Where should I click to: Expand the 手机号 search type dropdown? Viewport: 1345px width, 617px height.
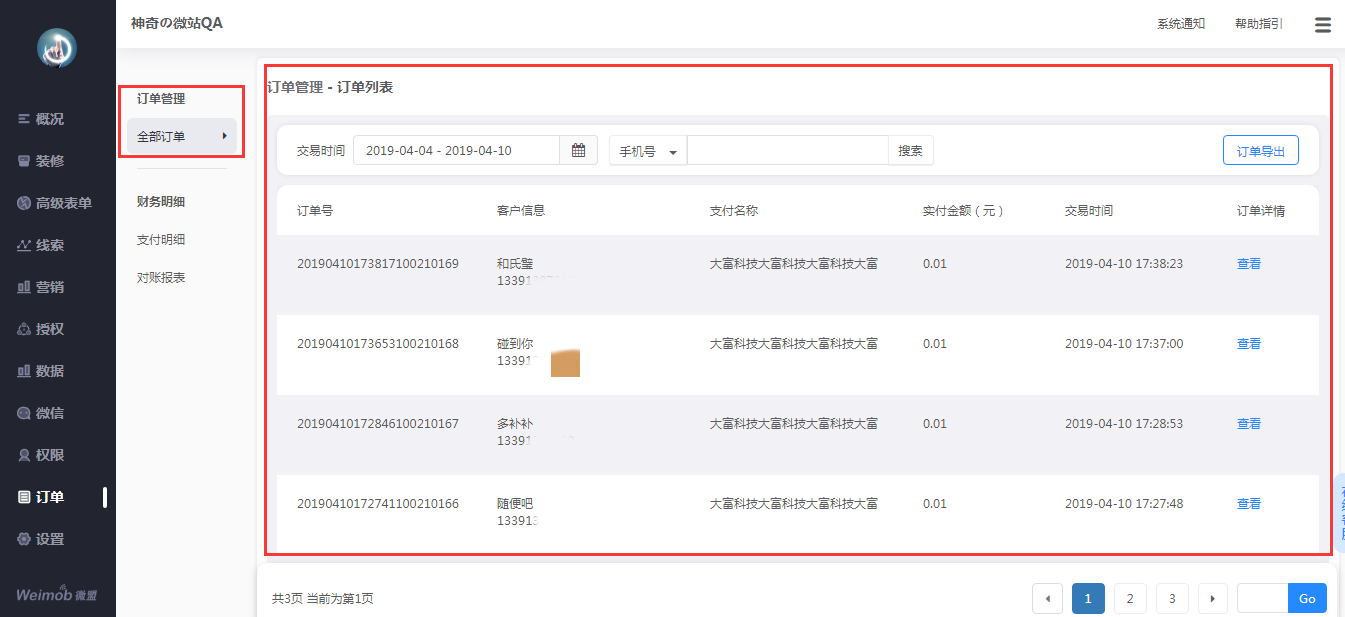(x=648, y=151)
